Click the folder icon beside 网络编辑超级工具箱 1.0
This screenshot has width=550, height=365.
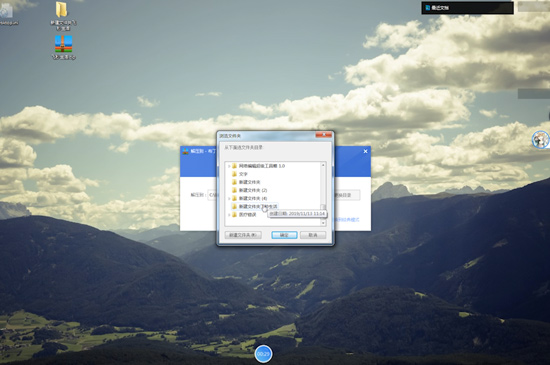(x=235, y=166)
